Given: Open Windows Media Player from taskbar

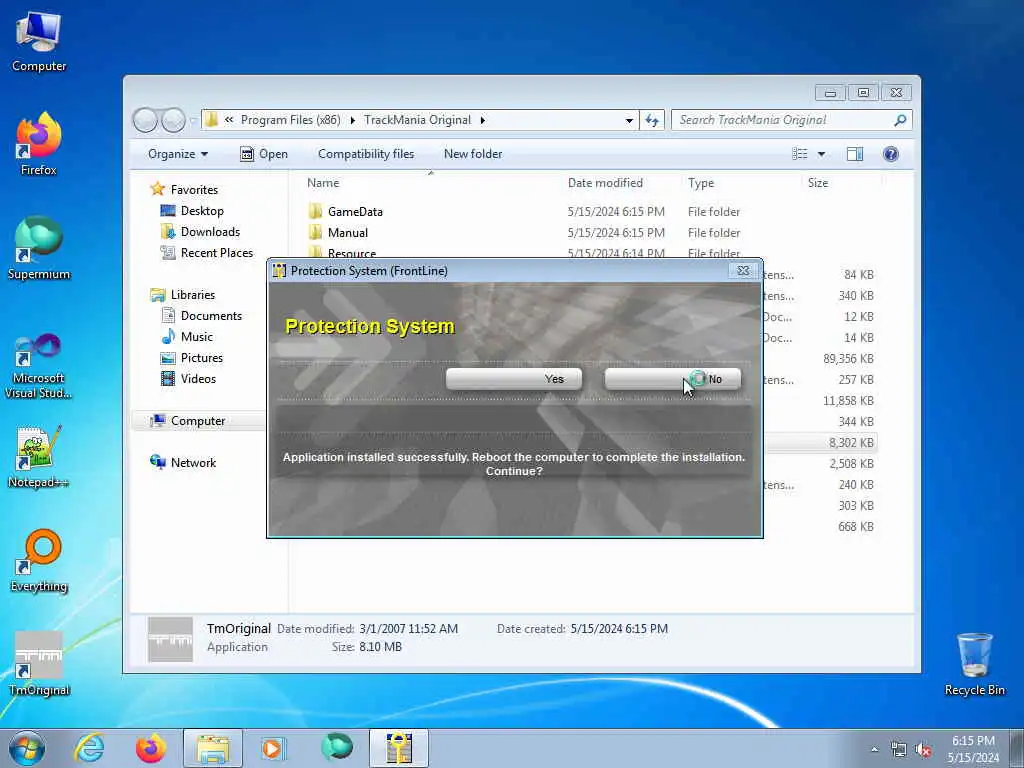Looking at the screenshot, I should pos(274,748).
